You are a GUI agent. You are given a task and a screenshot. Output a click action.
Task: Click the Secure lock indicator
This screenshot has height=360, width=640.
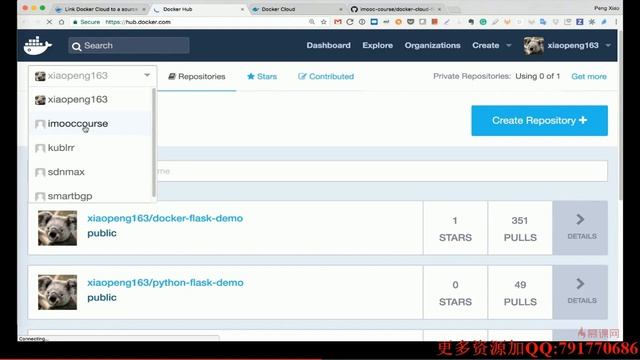point(86,22)
